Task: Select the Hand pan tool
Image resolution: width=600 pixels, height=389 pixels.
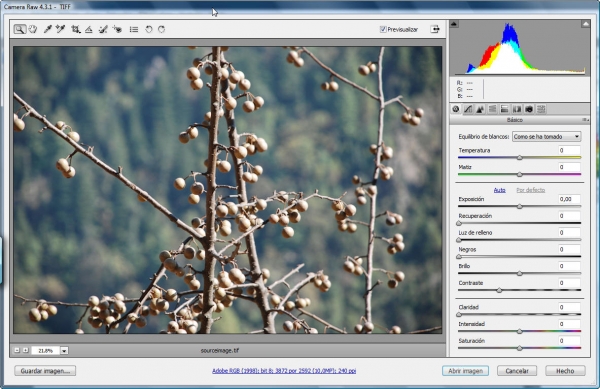Action: pyautogui.click(x=33, y=29)
